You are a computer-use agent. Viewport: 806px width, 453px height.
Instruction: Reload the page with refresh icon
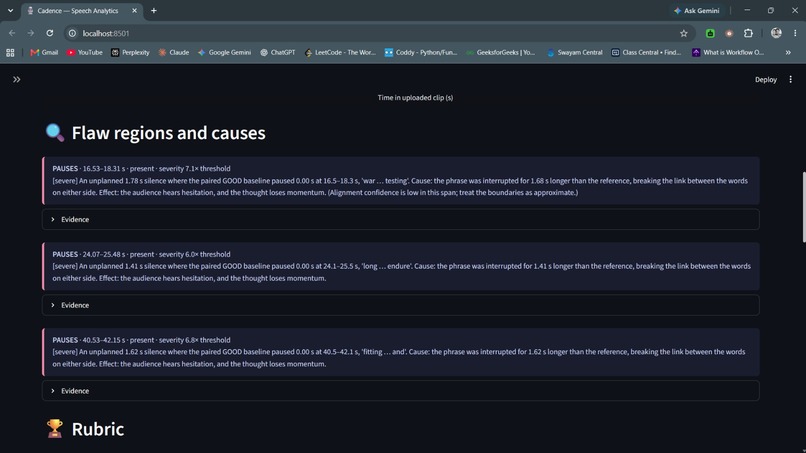tap(50, 33)
